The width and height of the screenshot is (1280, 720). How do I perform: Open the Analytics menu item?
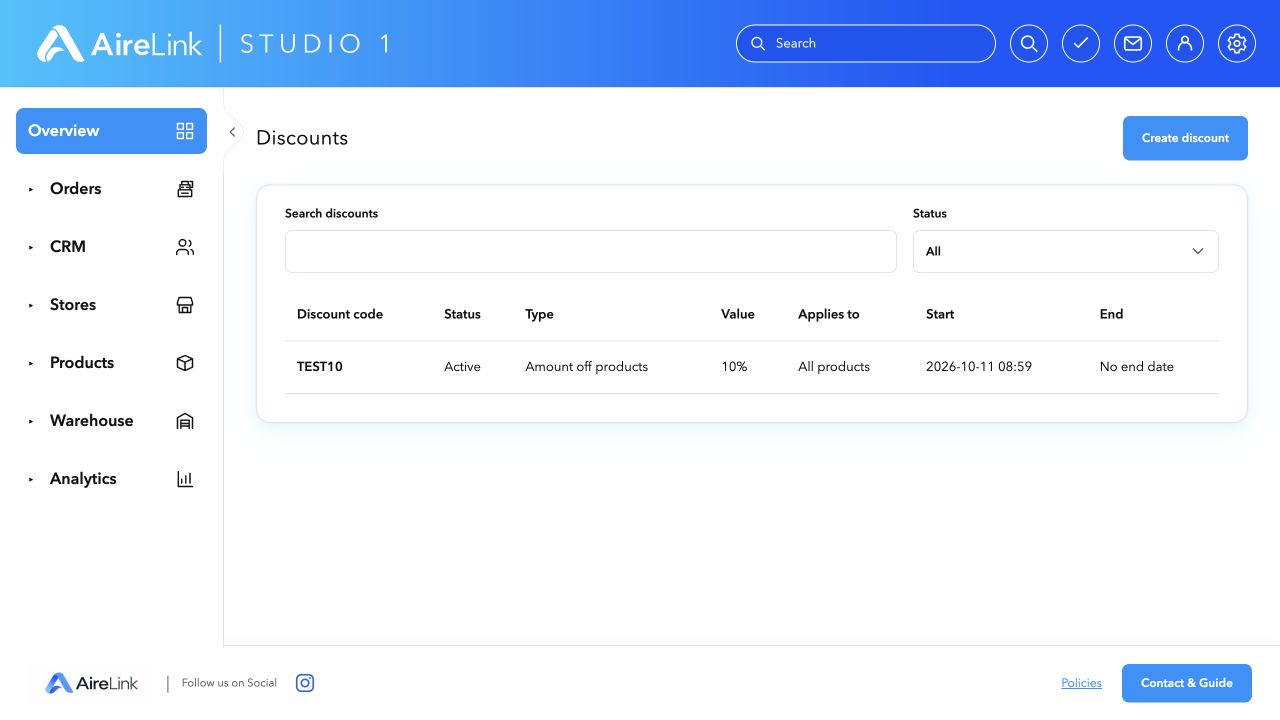pos(111,479)
